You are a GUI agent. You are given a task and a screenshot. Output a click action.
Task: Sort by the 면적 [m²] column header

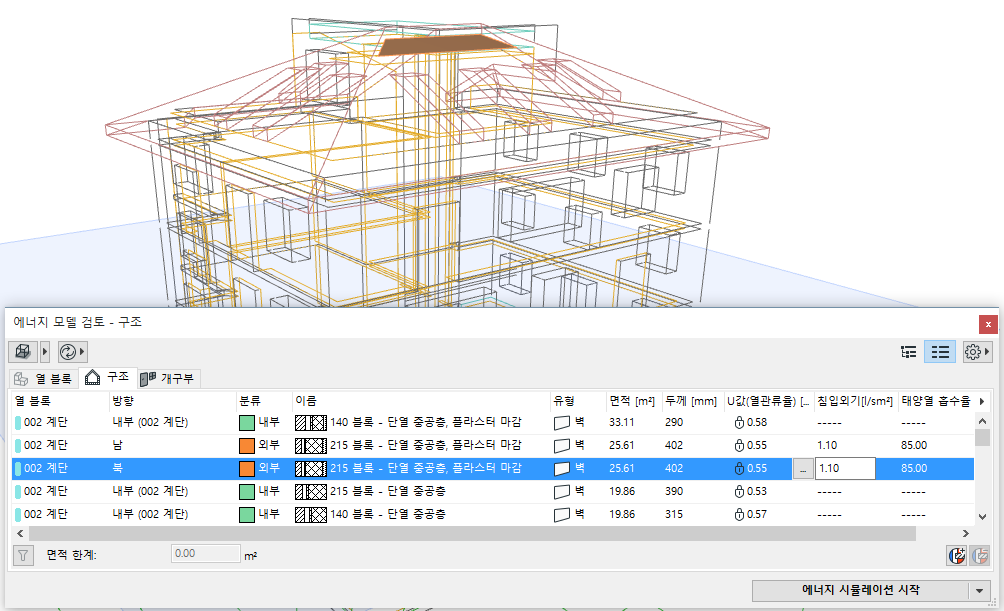tap(634, 401)
